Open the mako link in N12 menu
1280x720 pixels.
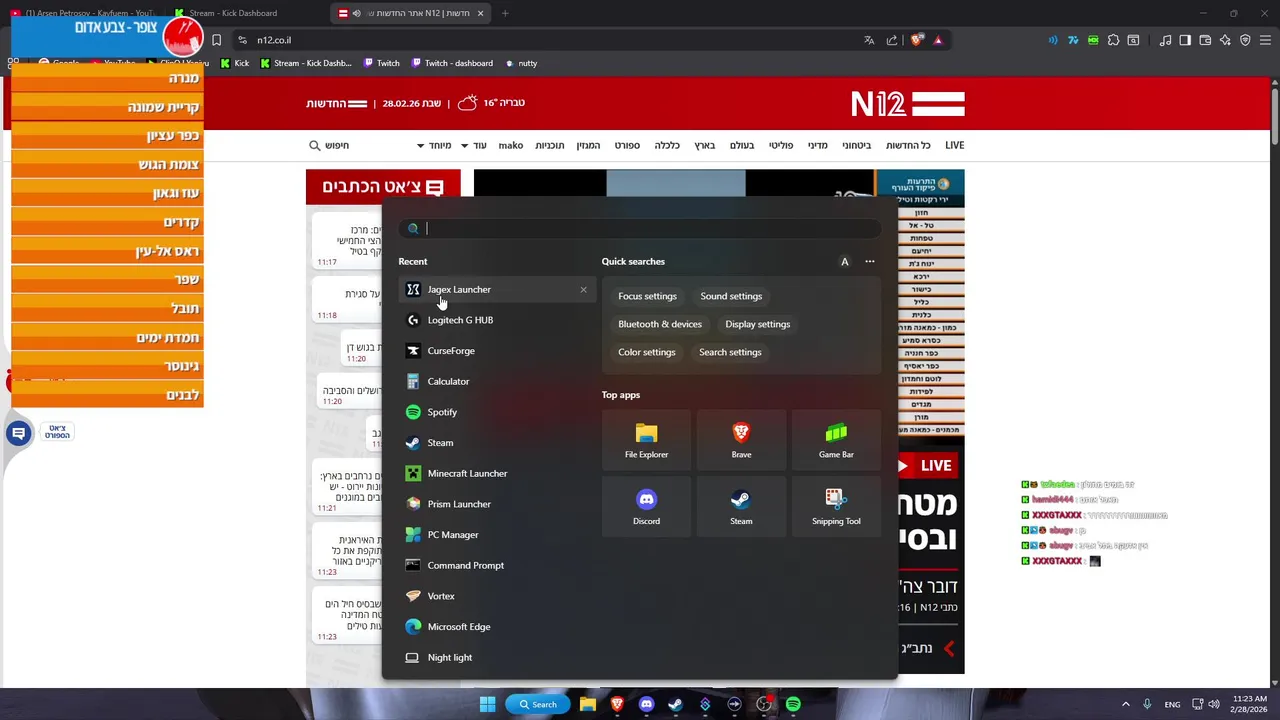pos(511,145)
